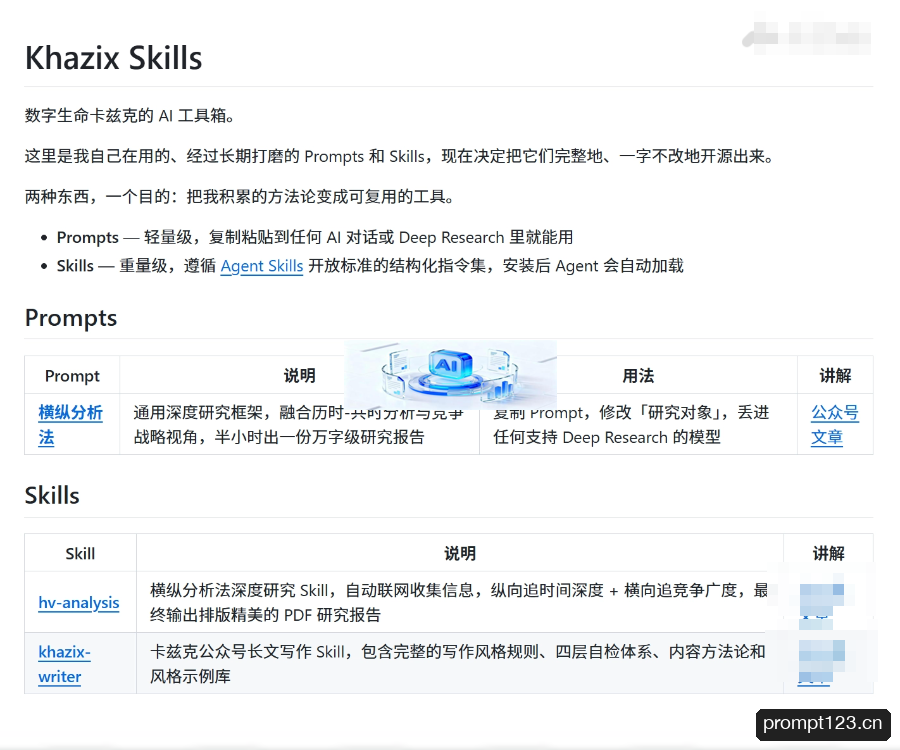
Task: Click the AI graphic overlay image
Action: point(451,374)
